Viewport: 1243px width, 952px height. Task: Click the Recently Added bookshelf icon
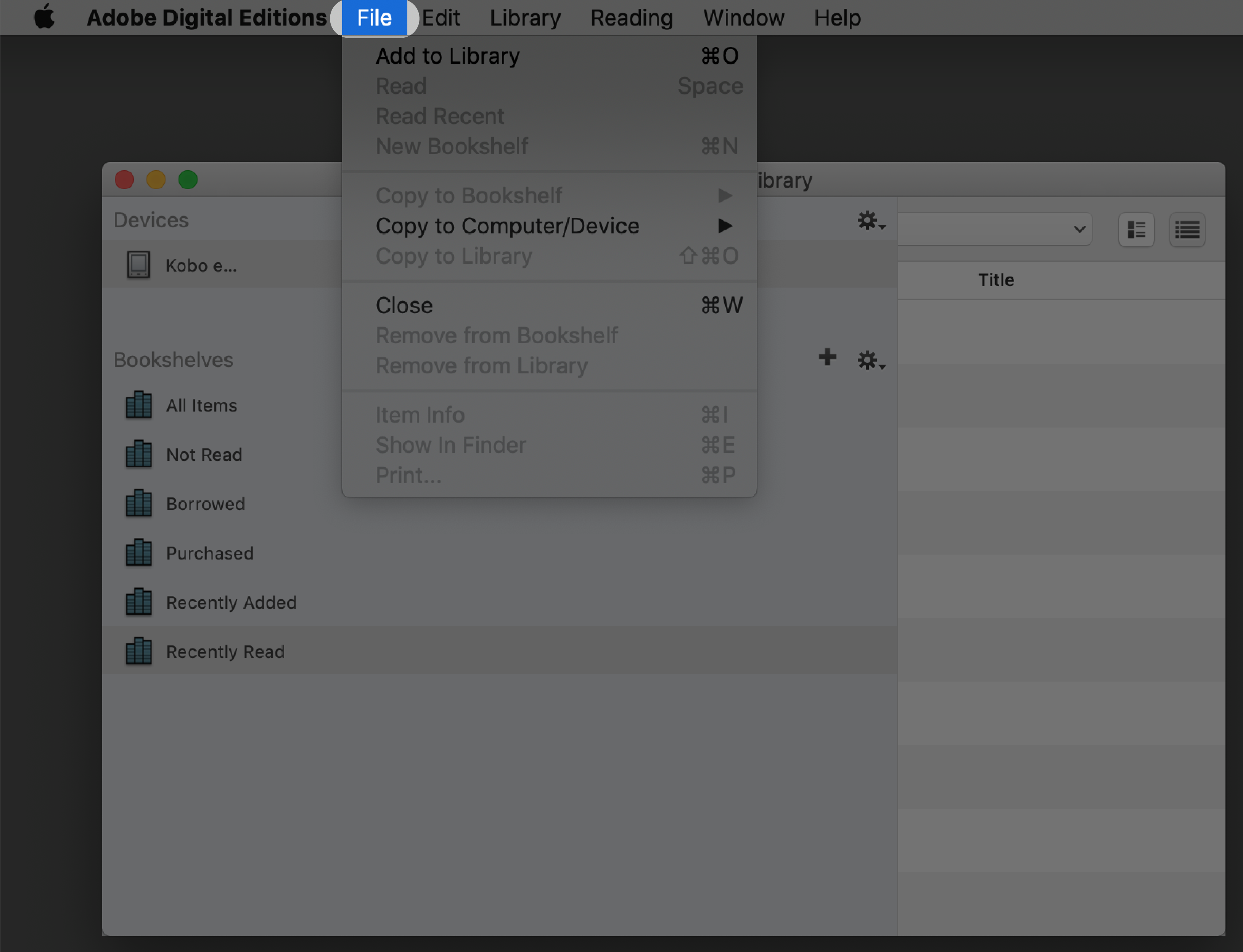139,602
